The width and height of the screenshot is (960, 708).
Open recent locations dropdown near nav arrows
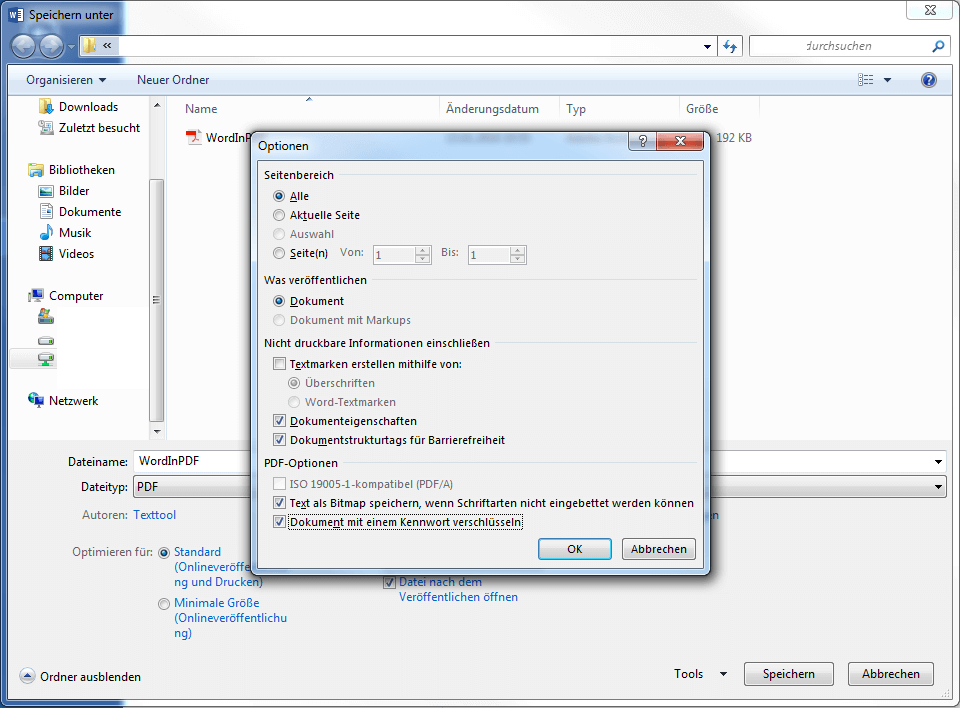click(x=71, y=47)
